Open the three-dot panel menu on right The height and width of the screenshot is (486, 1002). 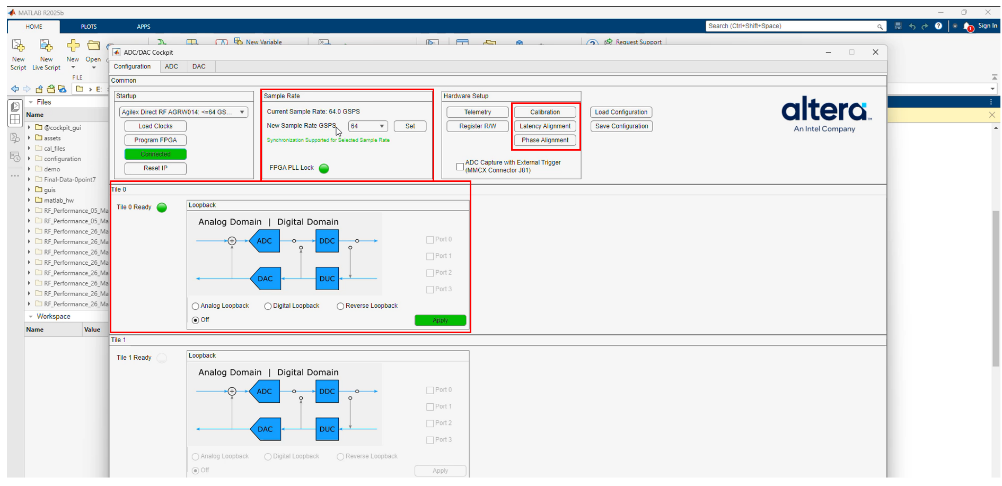point(991,102)
